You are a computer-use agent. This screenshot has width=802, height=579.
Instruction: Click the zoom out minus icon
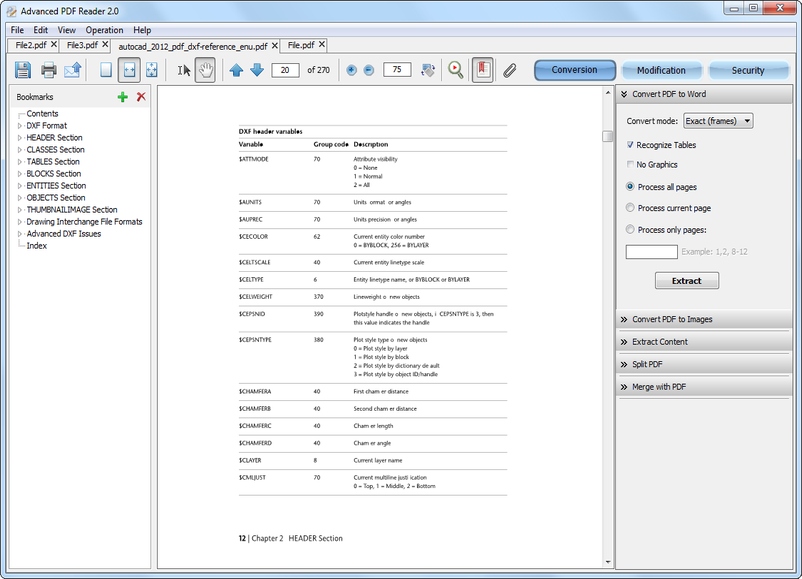coord(369,70)
